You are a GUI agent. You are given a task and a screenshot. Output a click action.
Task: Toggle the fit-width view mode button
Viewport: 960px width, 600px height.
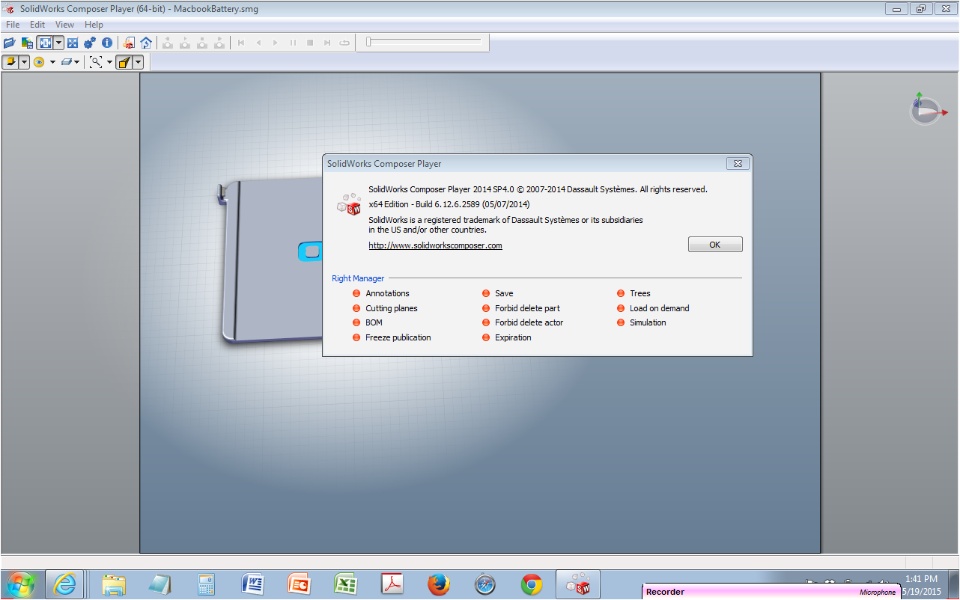[45, 43]
